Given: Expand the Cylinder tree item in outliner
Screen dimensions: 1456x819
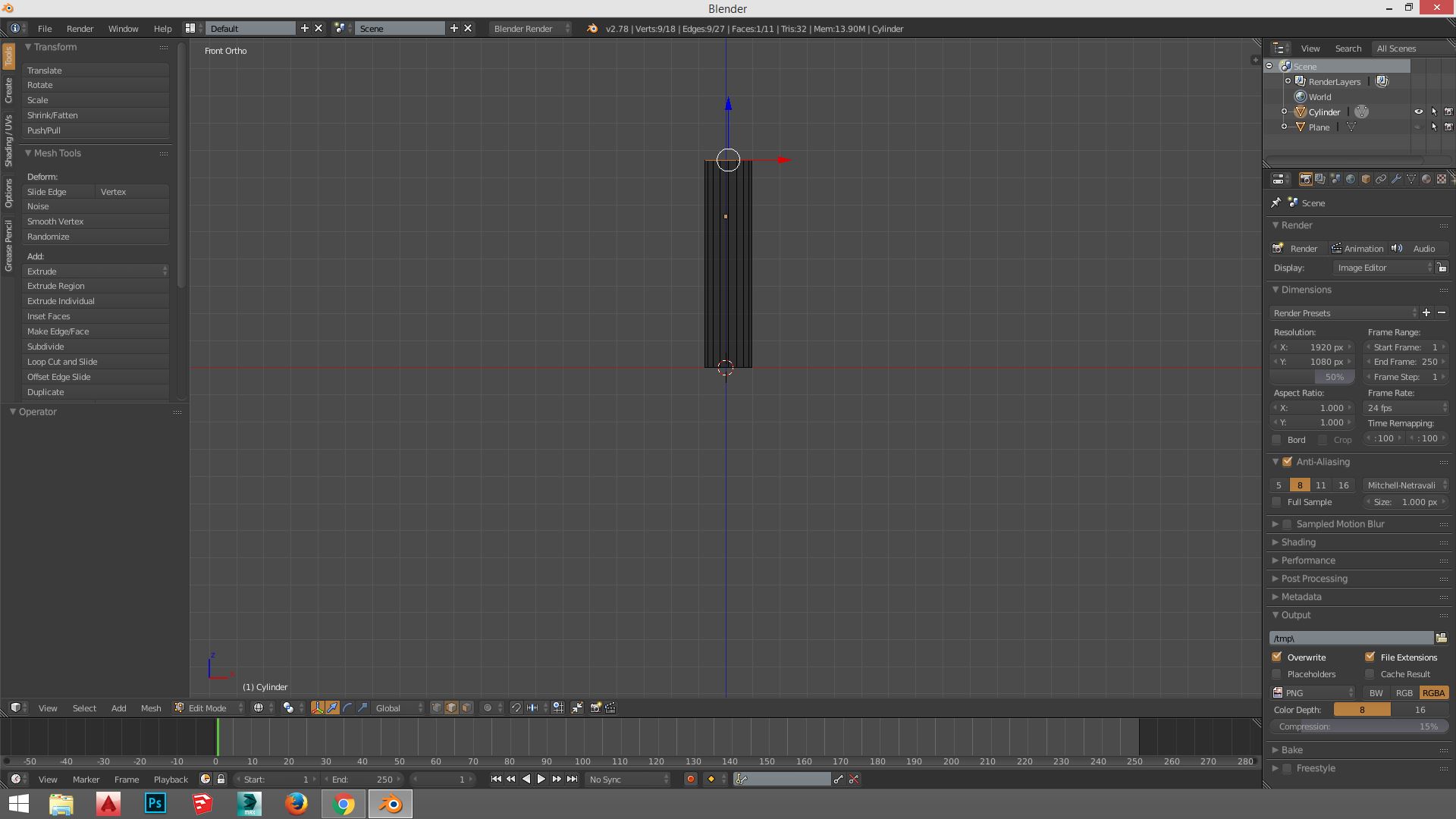Looking at the screenshot, I should tap(1284, 111).
